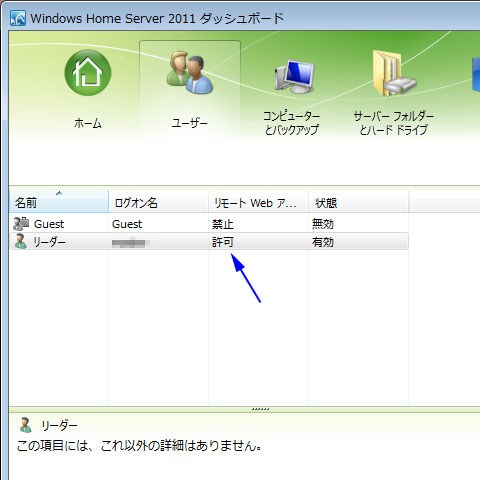Toggle sort arrow above 名前 header
The image size is (480, 480).
(x=59, y=193)
